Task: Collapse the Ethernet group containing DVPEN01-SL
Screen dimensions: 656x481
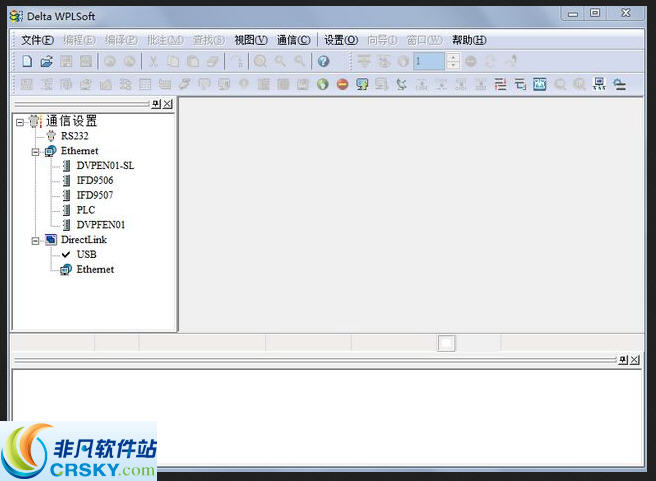Action: (36, 152)
